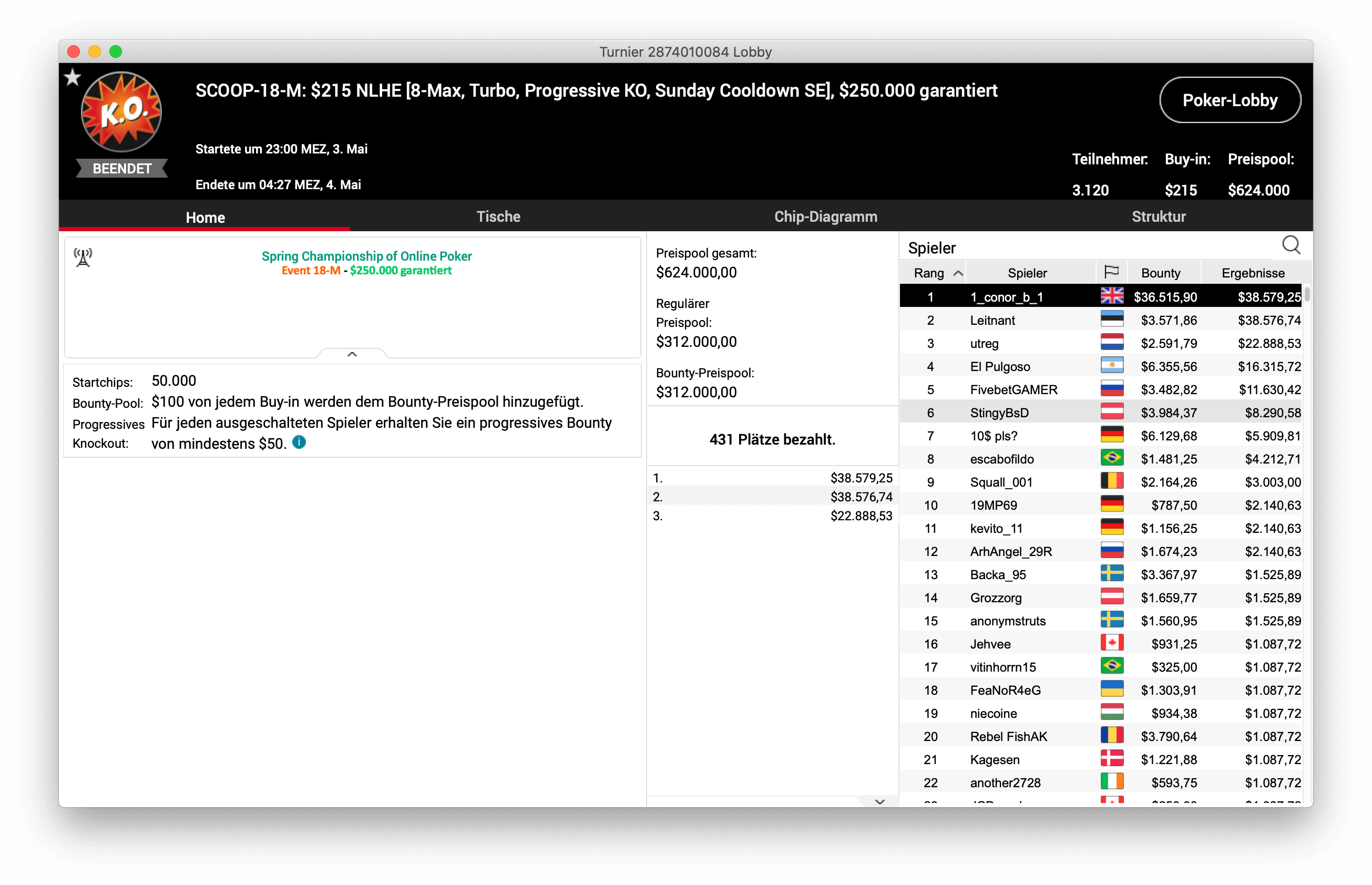The image size is (1372, 885).
Task: Toggle the favorite star icon
Action: pyautogui.click(x=73, y=77)
